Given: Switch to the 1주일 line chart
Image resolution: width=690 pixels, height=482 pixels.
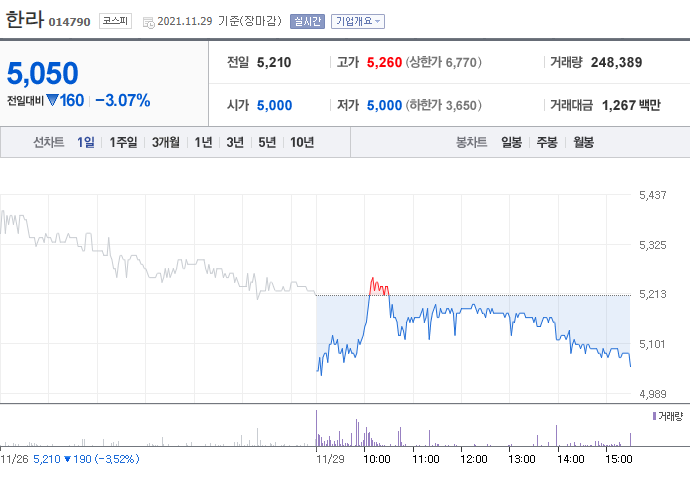Looking at the screenshot, I should (x=123, y=142).
